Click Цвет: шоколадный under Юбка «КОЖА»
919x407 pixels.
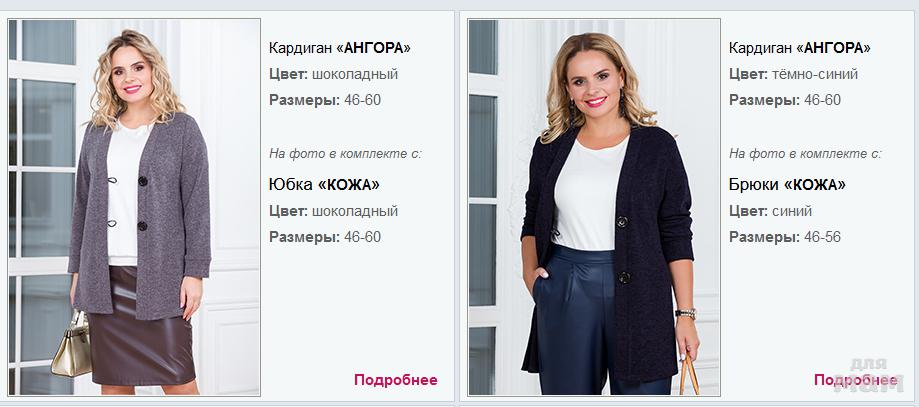tap(333, 211)
